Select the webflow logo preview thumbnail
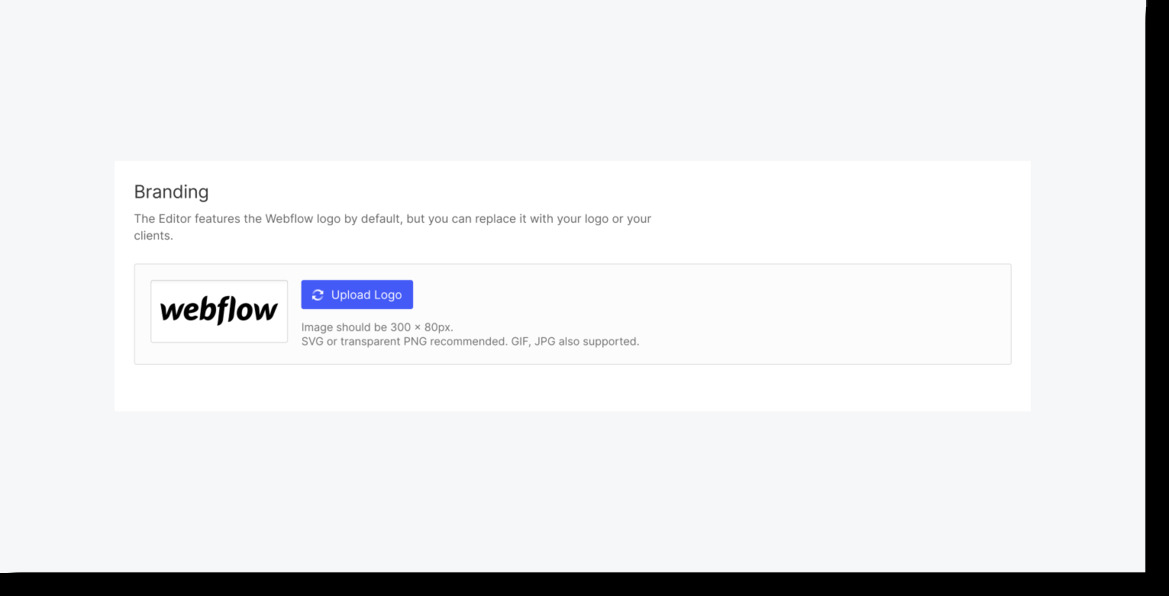The height and width of the screenshot is (596, 1169). pyautogui.click(x=219, y=312)
